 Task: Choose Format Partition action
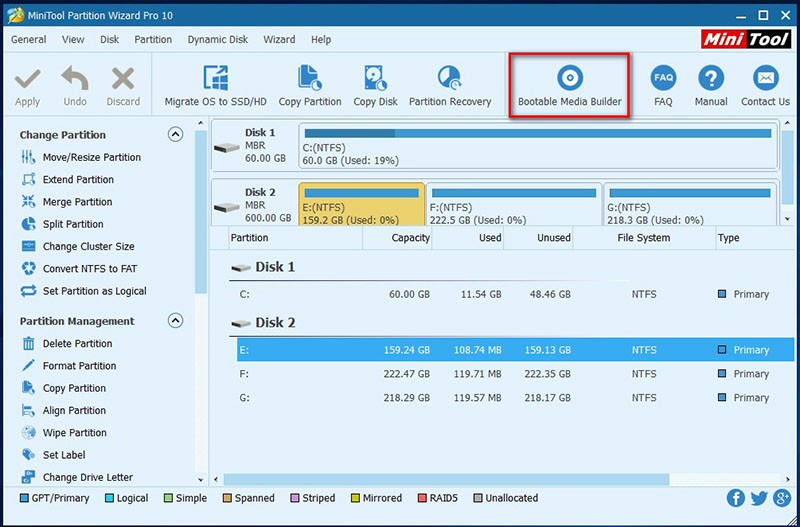69,366
